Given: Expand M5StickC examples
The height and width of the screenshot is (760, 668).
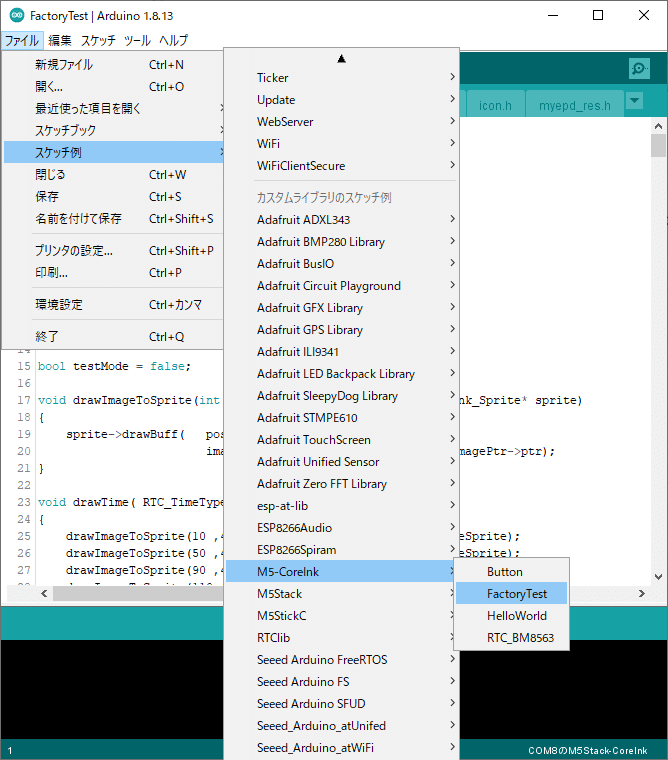Looking at the screenshot, I should click(x=341, y=616).
